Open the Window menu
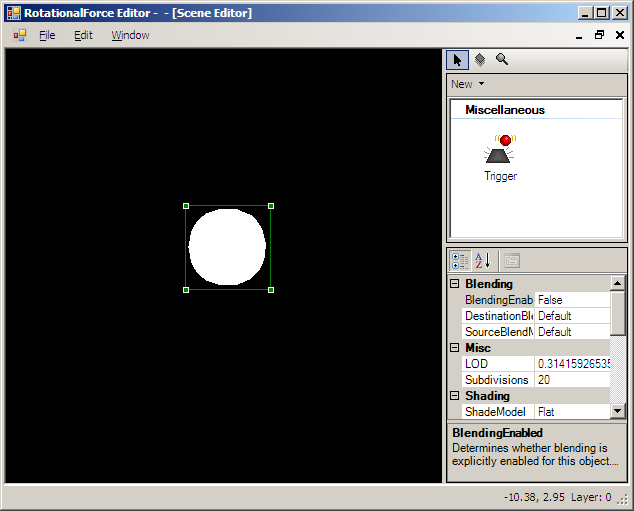 pos(130,35)
